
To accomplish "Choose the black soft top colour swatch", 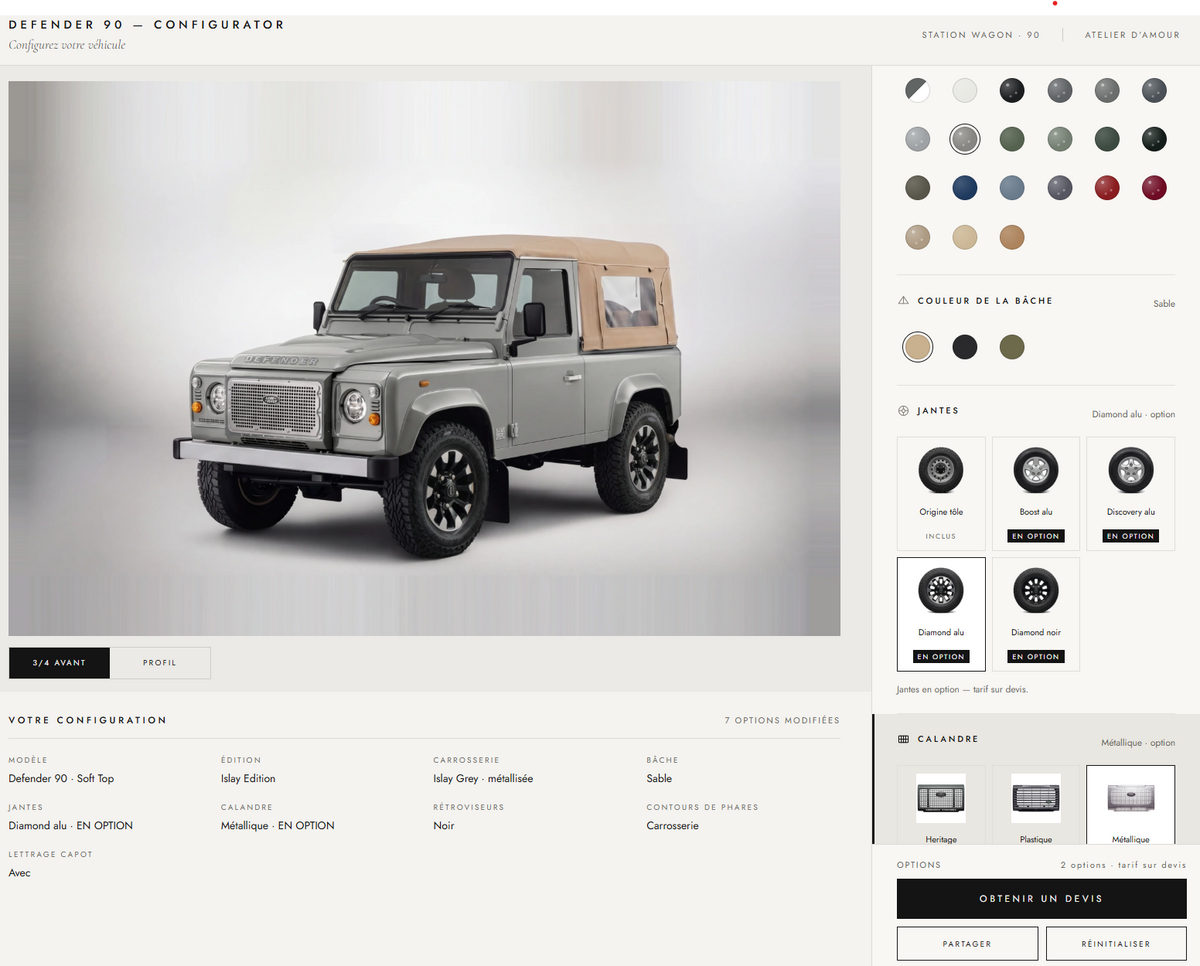I will (x=964, y=347).
